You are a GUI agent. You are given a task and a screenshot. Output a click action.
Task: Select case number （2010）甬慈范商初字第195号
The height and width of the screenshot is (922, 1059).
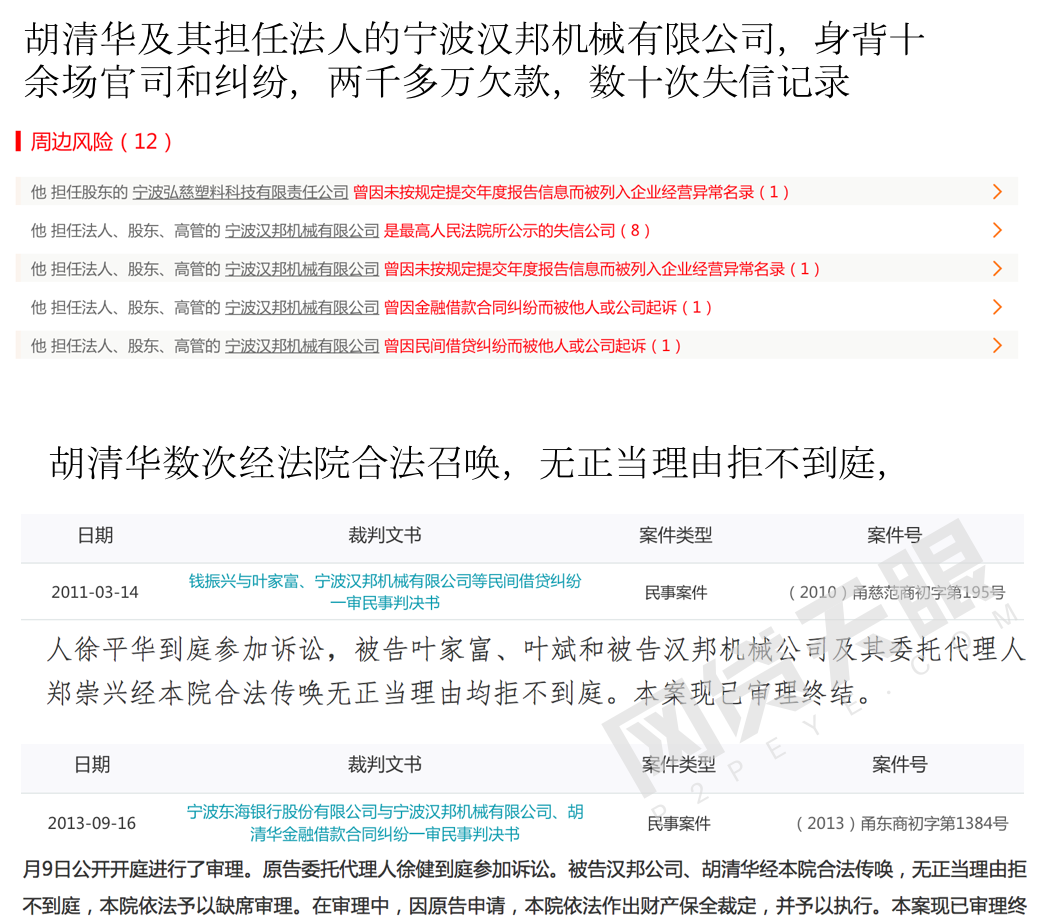coord(896,592)
